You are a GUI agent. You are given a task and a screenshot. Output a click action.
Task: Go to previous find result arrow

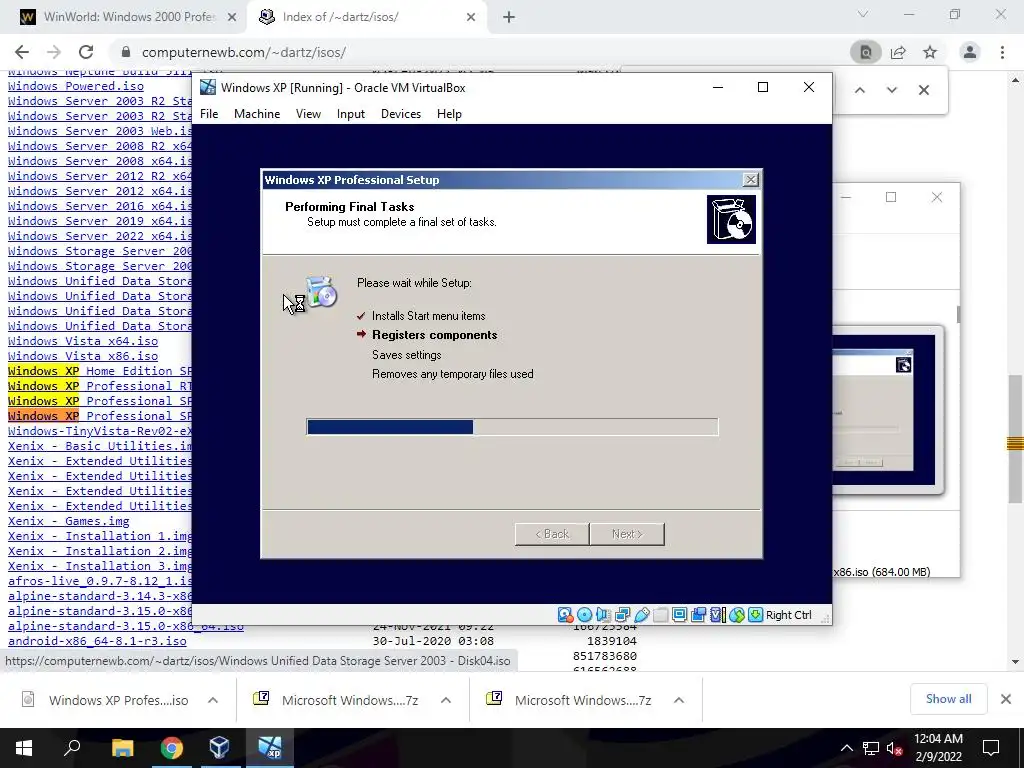tap(860, 90)
